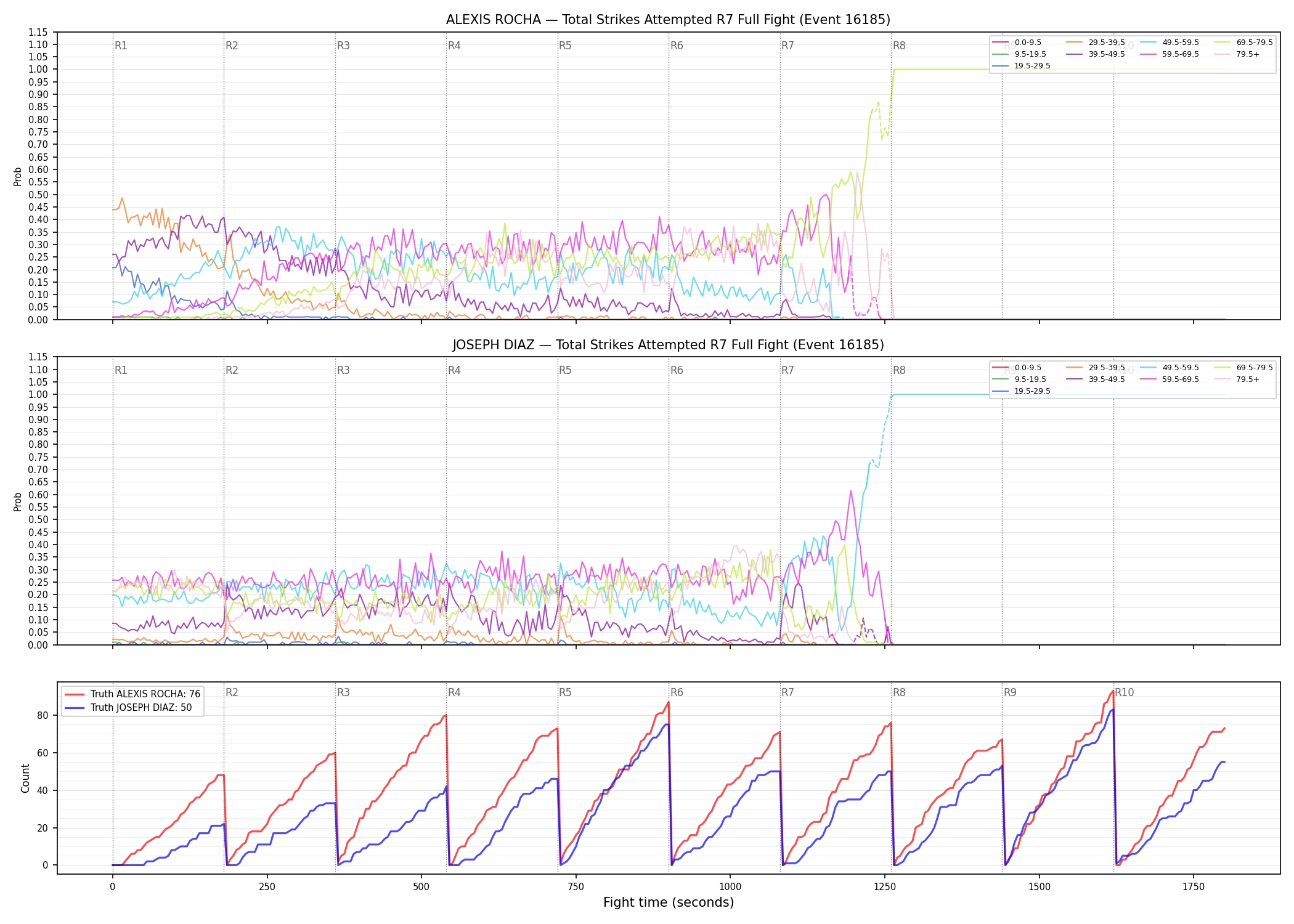Click the R10 round marker in the Count chart

[x=1125, y=692]
